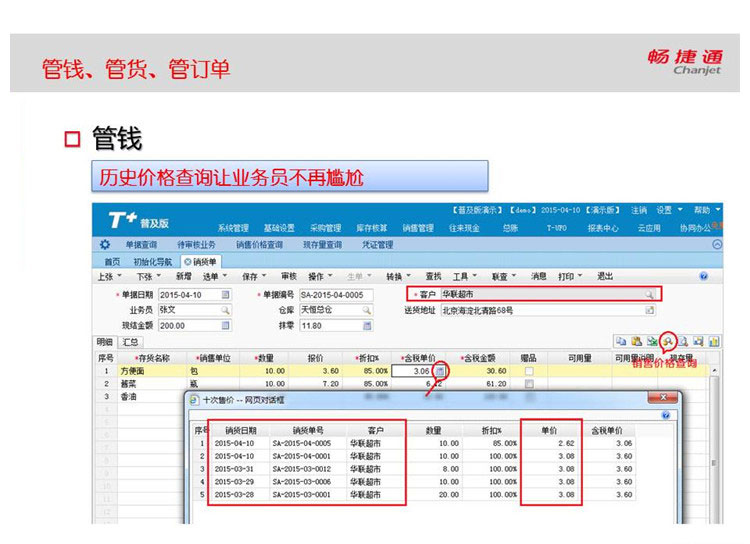Open the 单据查询 shortcut link
The height and width of the screenshot is (544, 750).
pyautogui.click(x=141, y=244)
